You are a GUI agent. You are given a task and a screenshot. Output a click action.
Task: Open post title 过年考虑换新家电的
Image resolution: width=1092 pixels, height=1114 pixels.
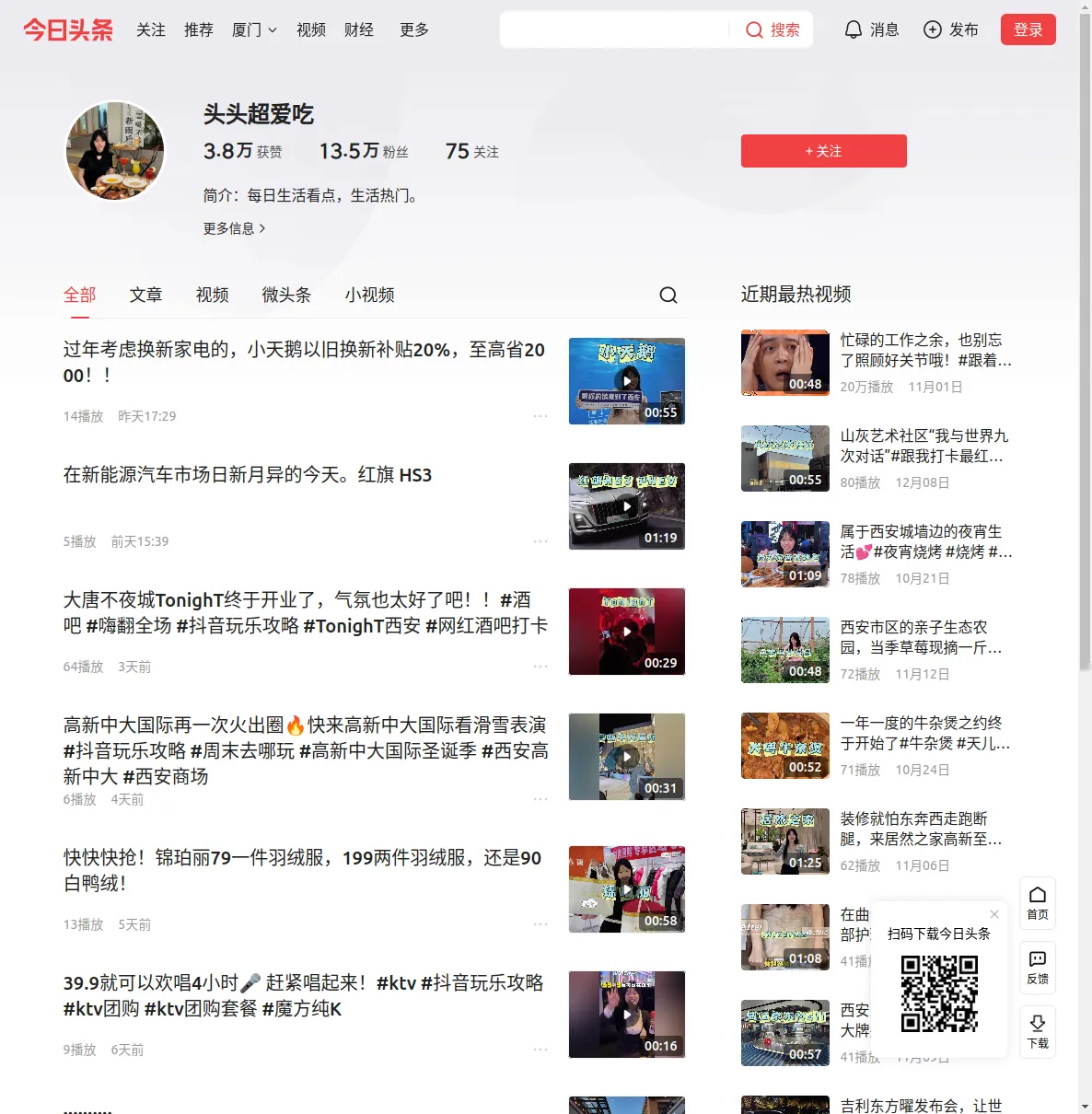point(305,363)
